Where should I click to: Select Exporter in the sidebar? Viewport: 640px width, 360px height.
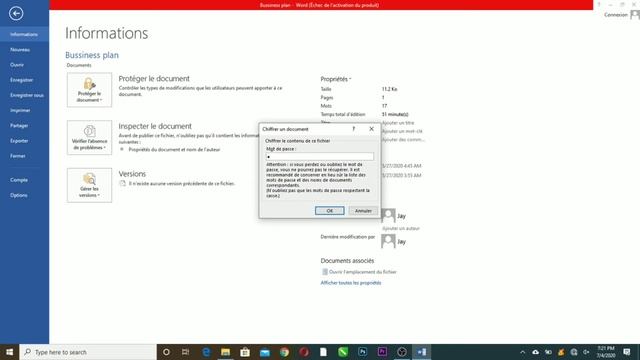tap(19, 141)
